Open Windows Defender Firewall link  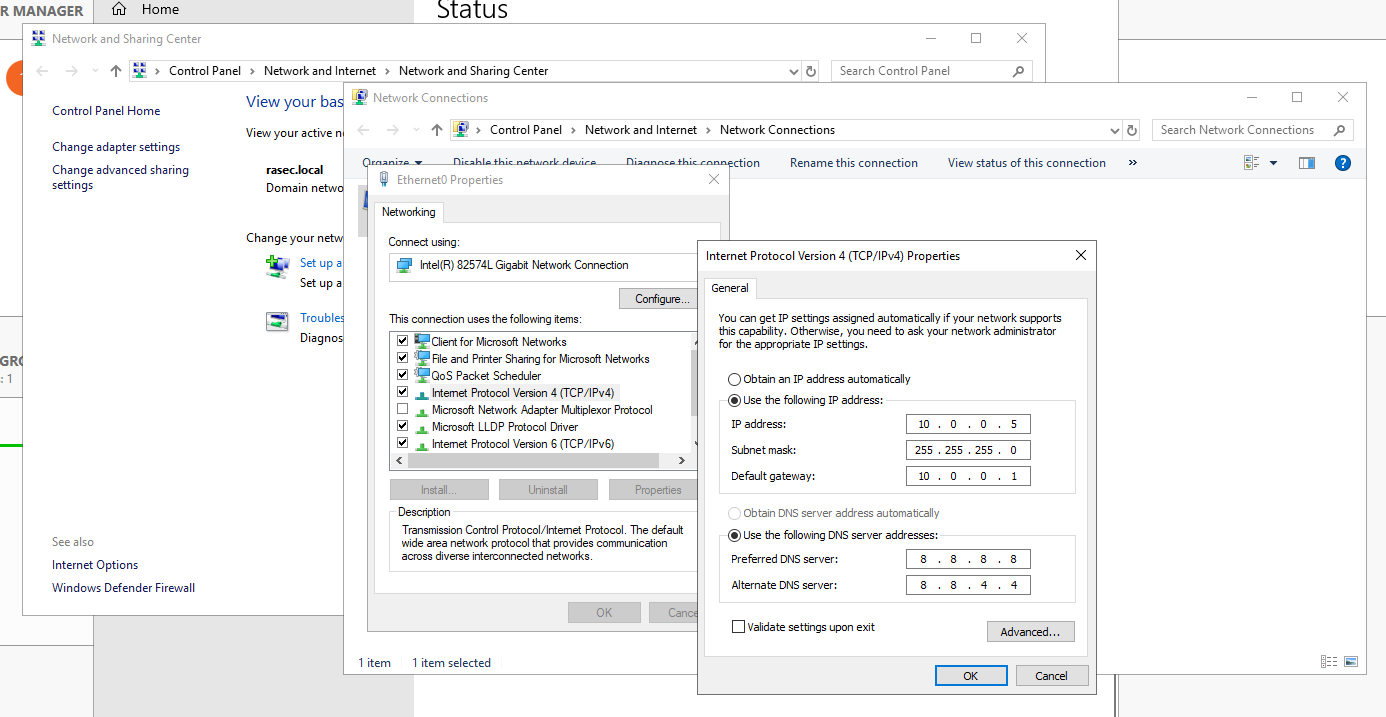coord(124,588)
